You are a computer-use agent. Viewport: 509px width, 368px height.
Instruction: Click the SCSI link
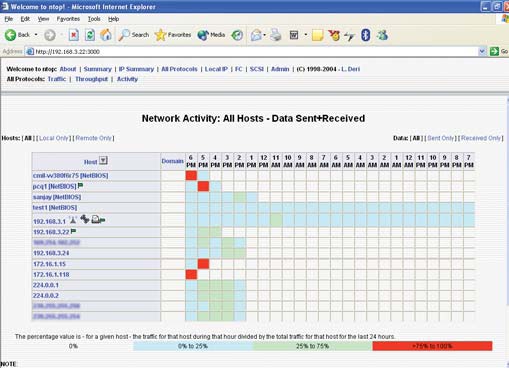pyautogui.click(x=257, y=69)
